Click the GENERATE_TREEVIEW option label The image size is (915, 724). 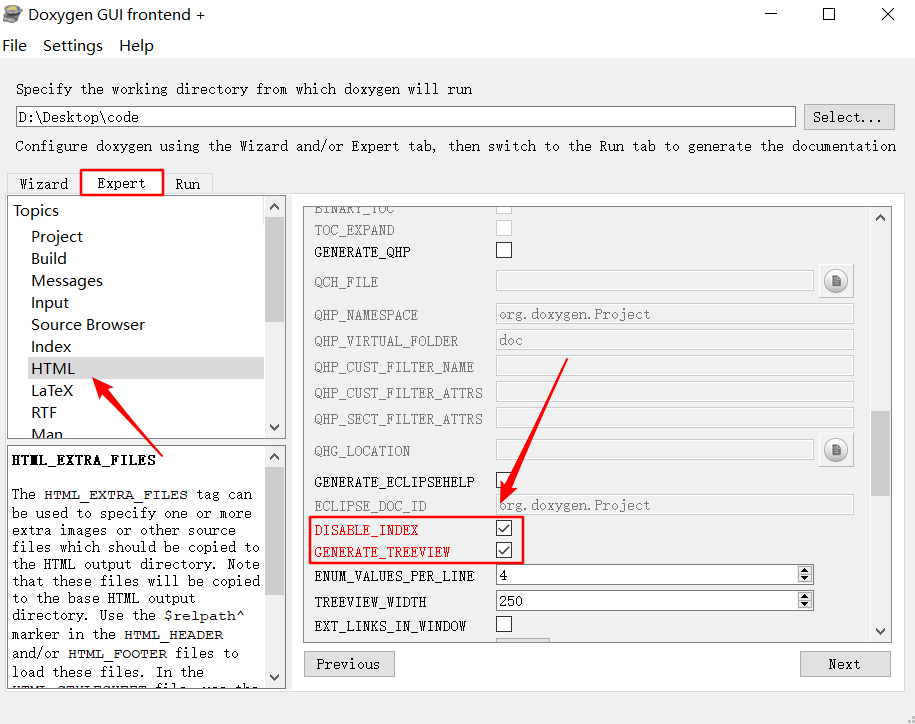click(382, 552)
